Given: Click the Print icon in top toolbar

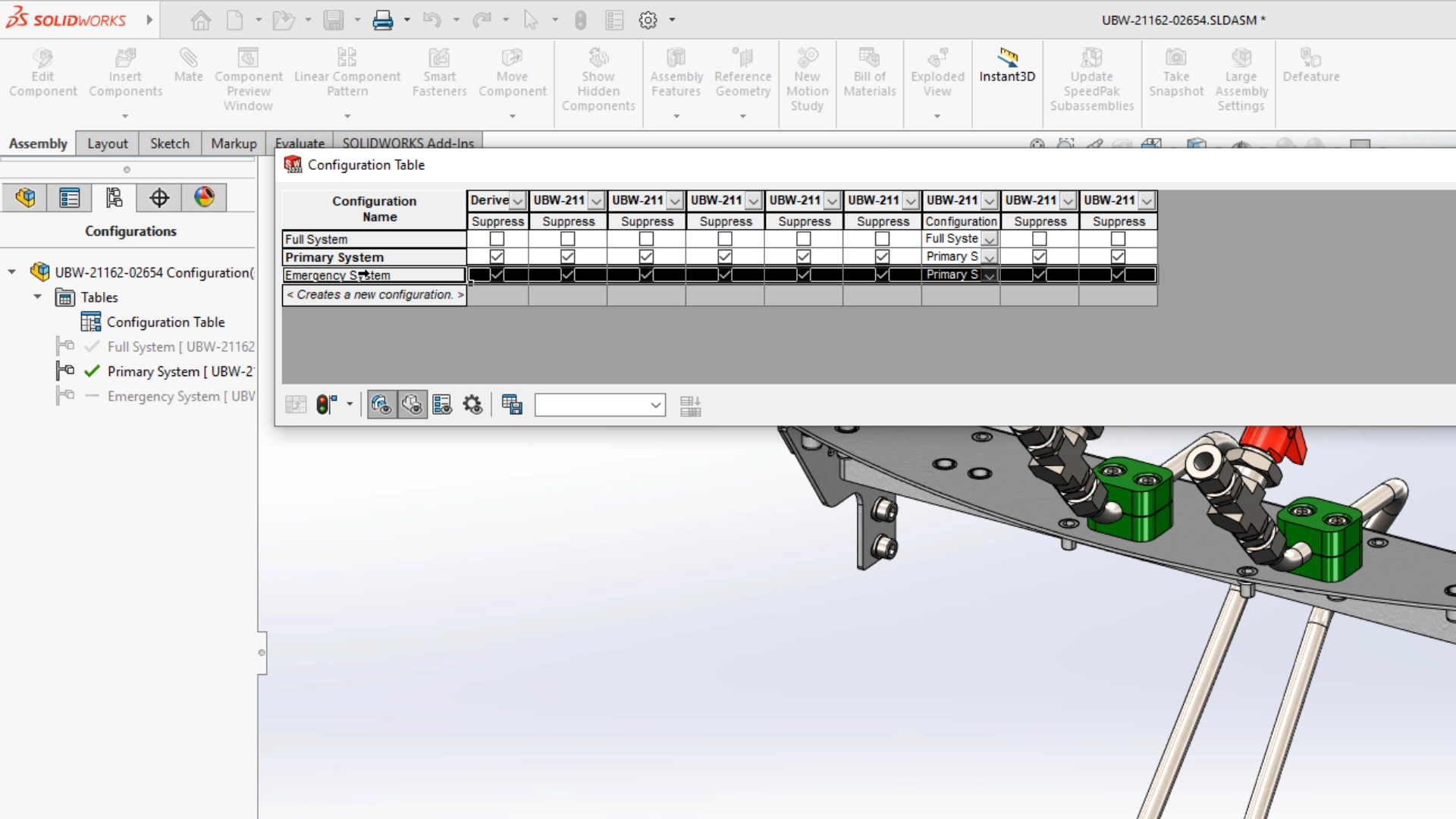Looking at the screenshot, I should (382, 20).
